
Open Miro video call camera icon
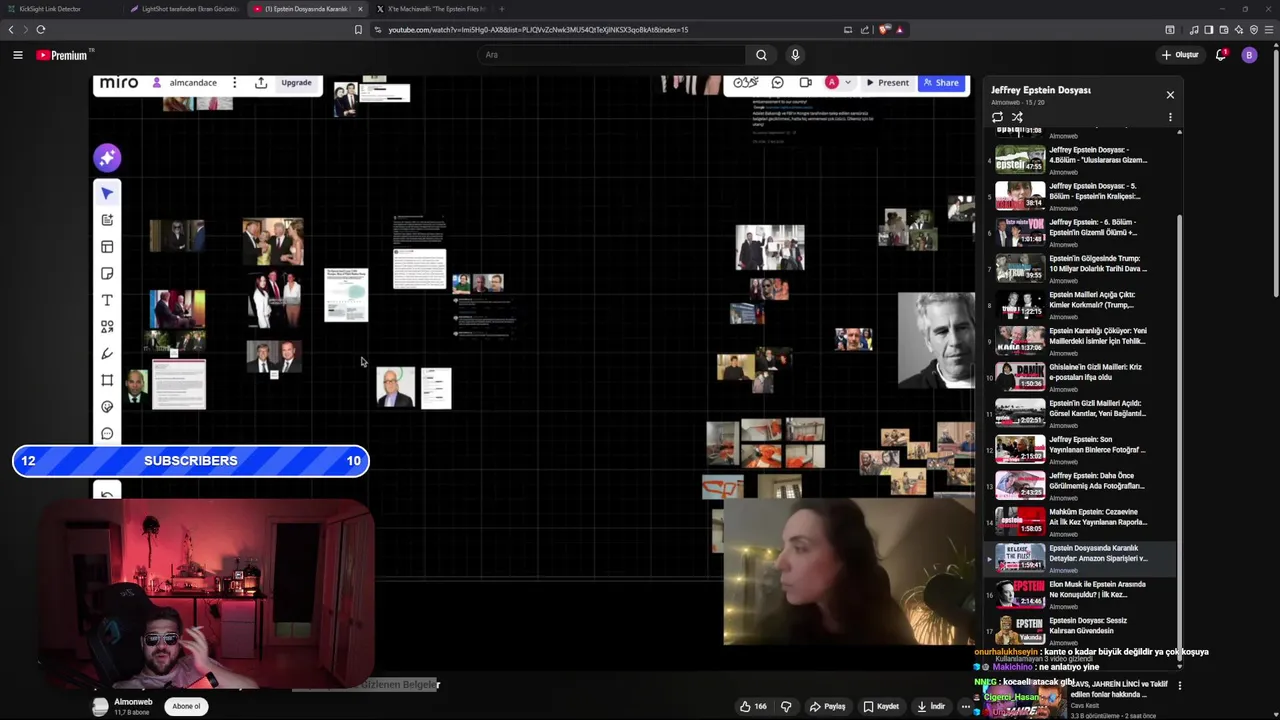click(805, 83)
